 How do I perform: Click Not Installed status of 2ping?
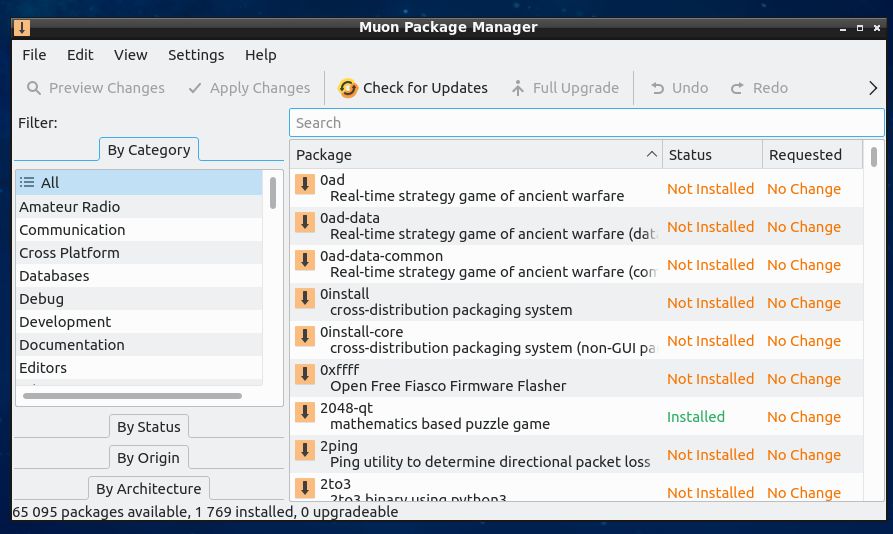(x=710, y=455)
